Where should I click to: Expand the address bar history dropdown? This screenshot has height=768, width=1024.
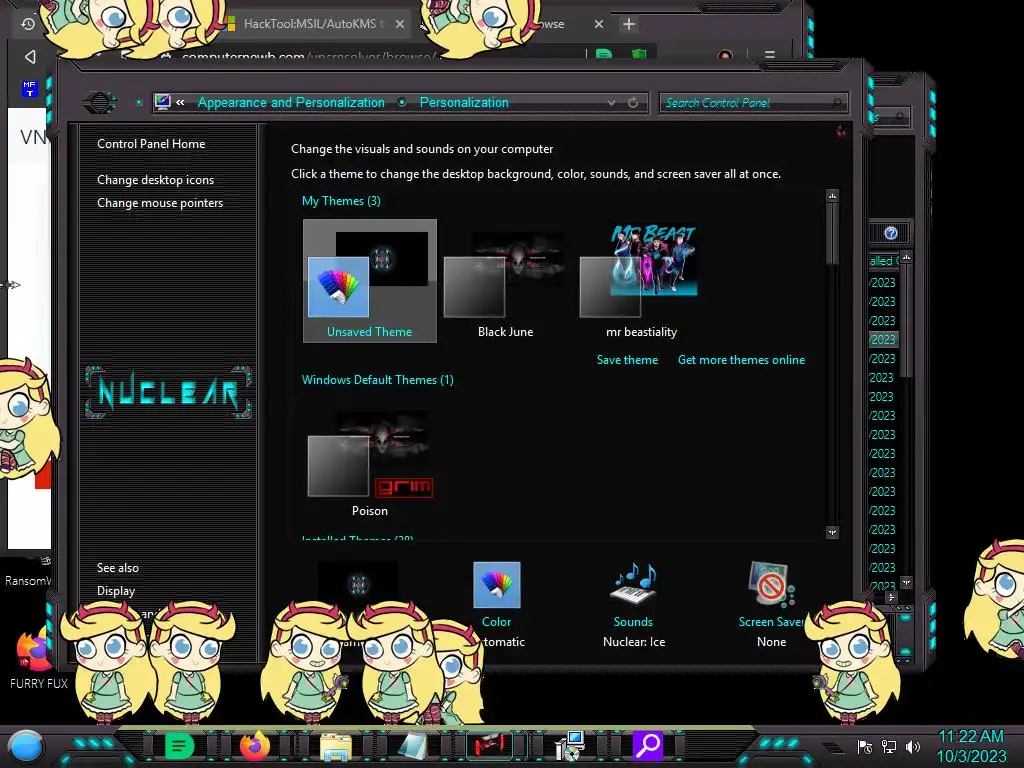pyautogui.click(x=611, y=103)
